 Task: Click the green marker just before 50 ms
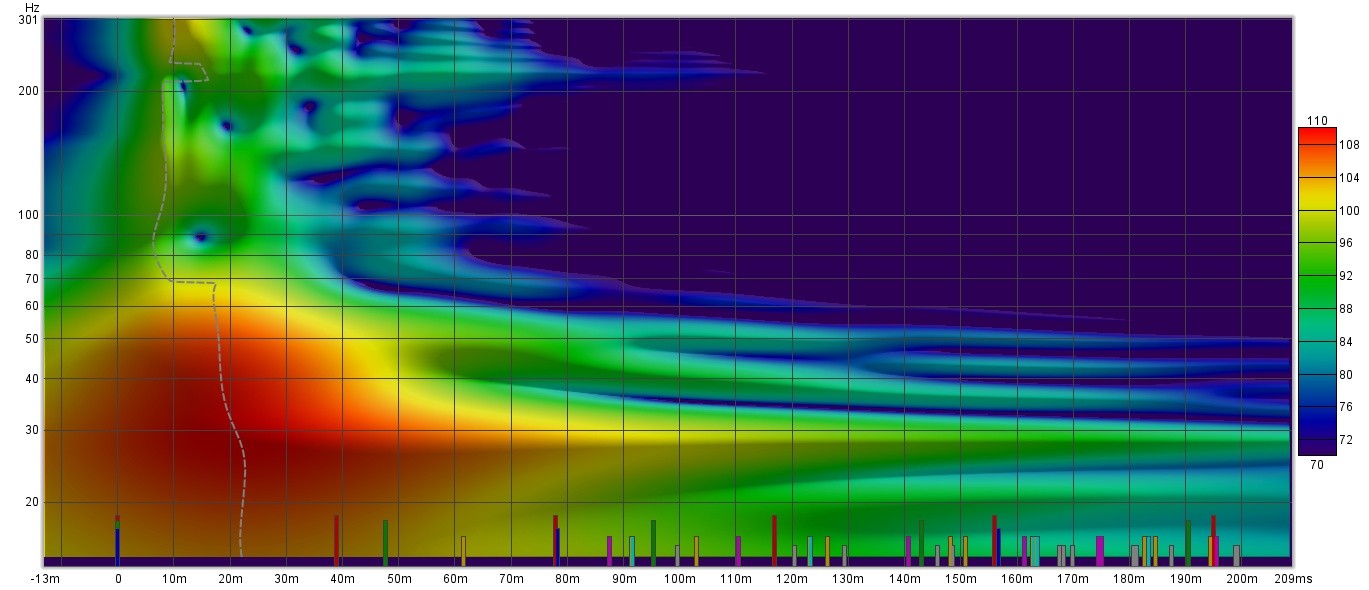(x=385, y=542)
